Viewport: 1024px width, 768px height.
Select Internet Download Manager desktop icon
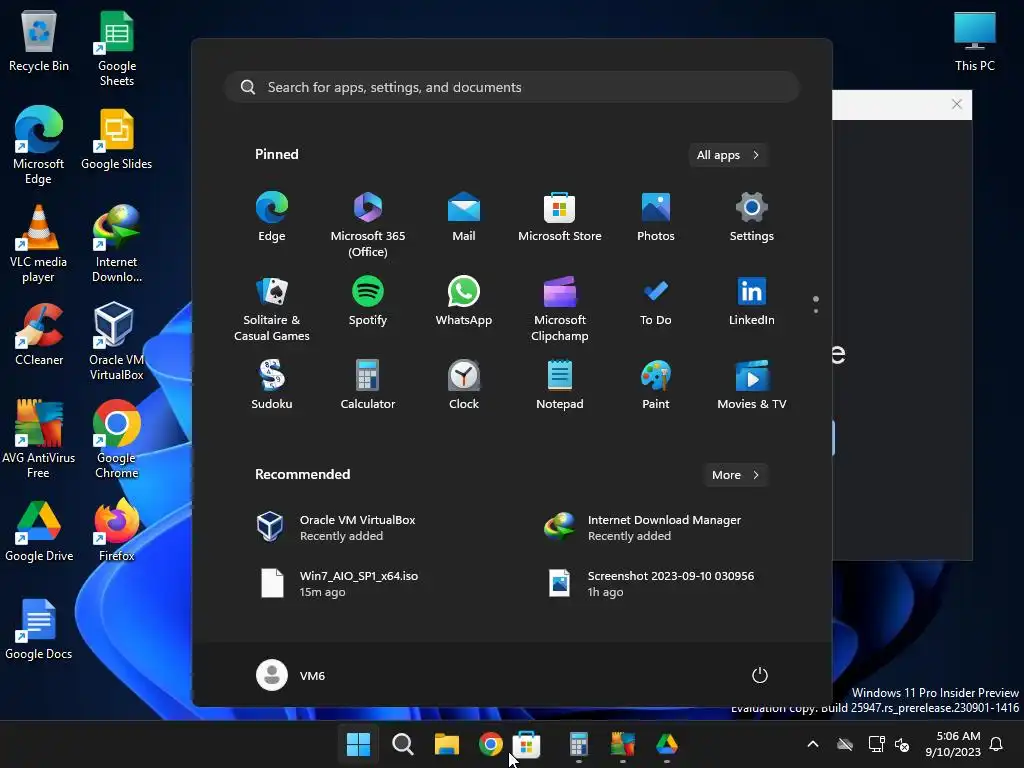117,244
